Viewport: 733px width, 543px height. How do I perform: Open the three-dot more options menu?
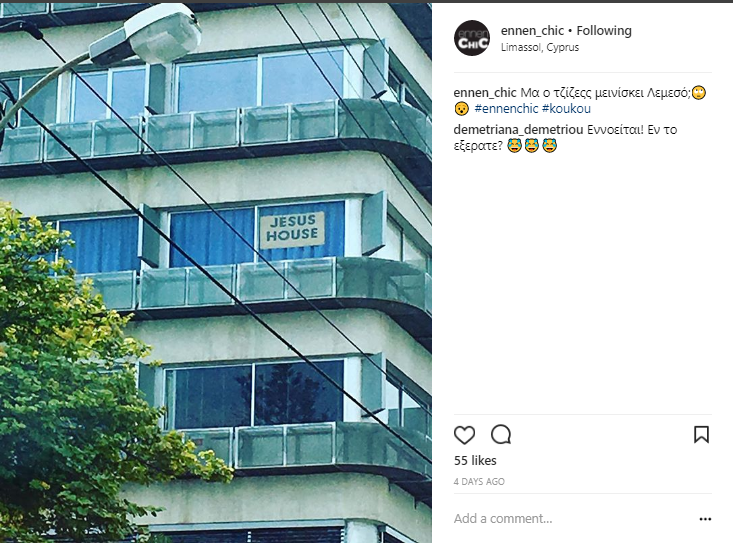705,519
